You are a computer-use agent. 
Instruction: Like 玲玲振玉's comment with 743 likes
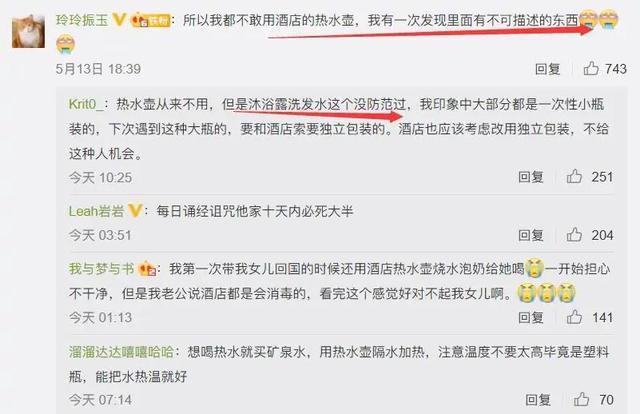pos(591,68)
